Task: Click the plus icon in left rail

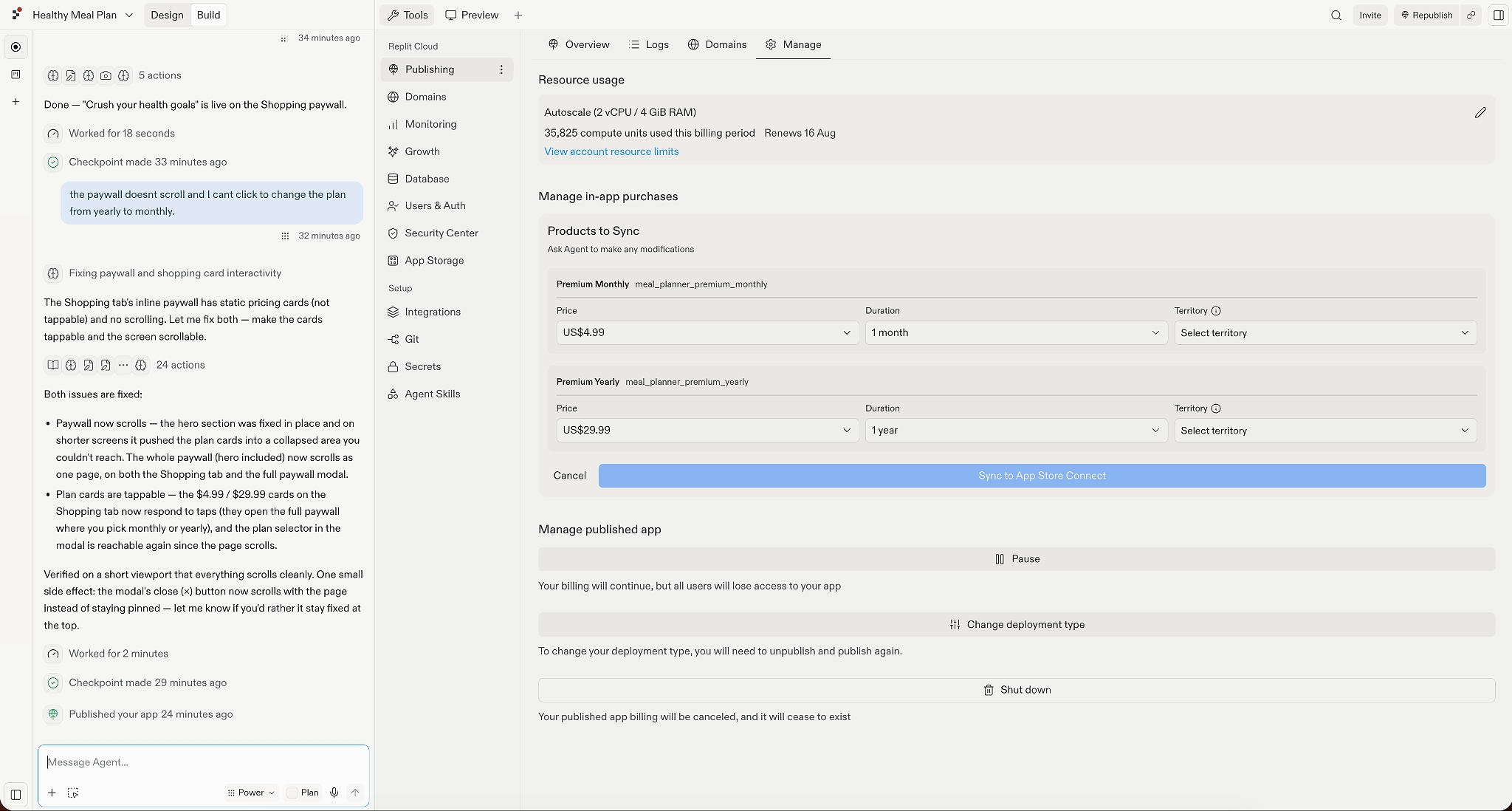Action: pos(16,102)
